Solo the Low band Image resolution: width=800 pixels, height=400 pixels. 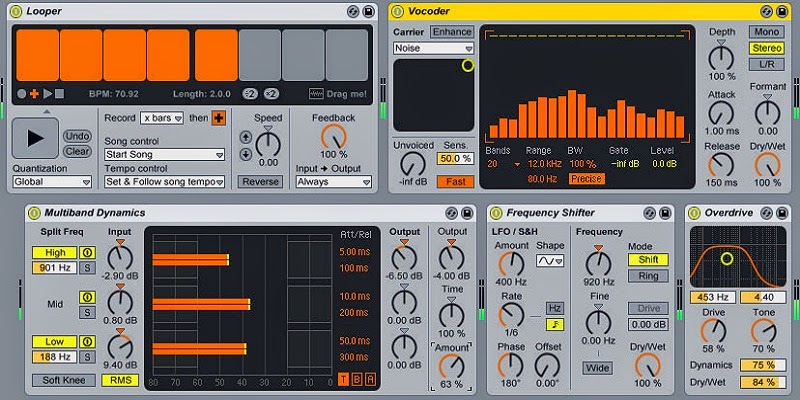point(87,357)
